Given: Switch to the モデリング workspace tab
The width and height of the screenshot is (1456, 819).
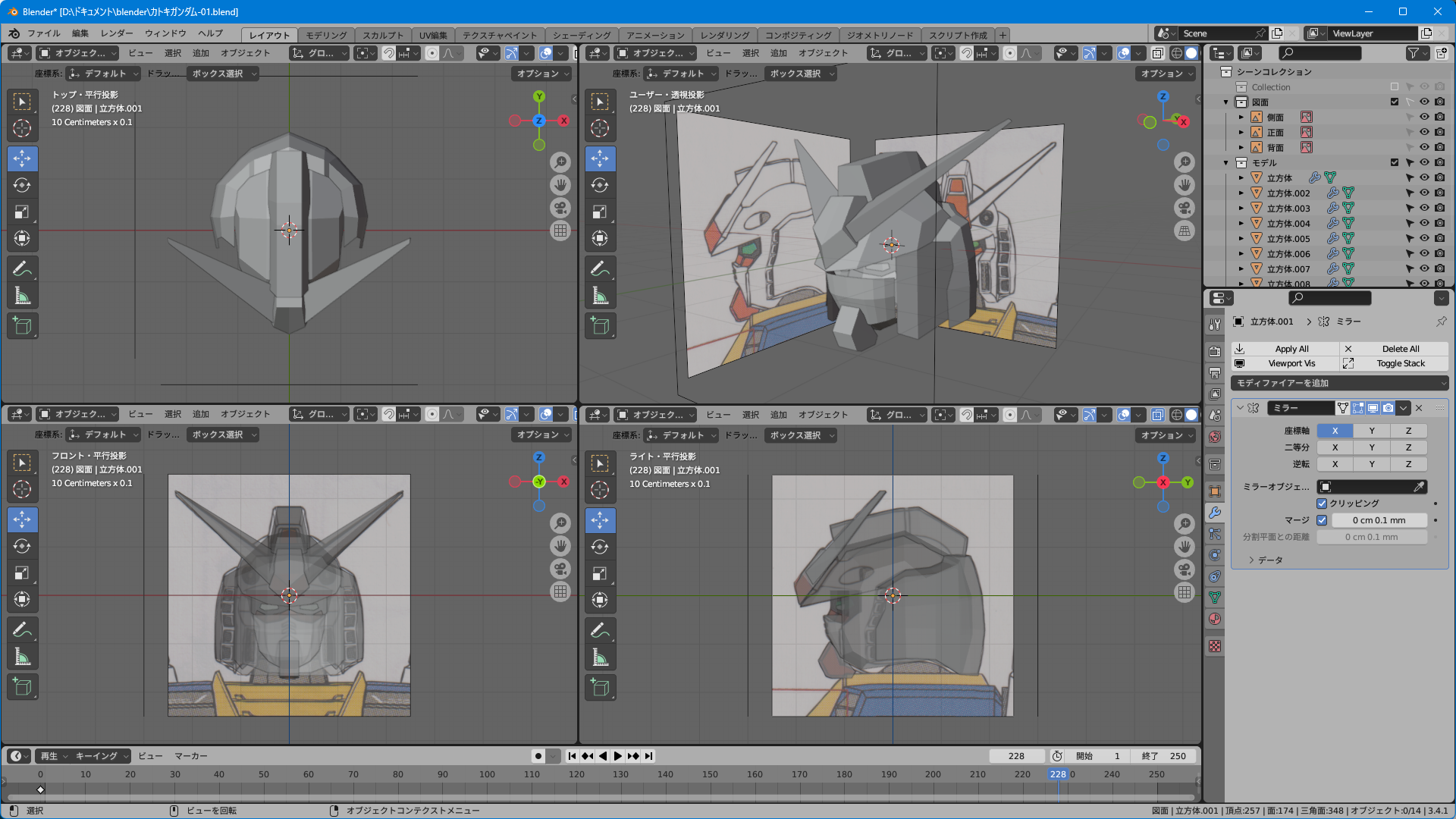Looking at the screenshot, I should click(x=326, y=35).
